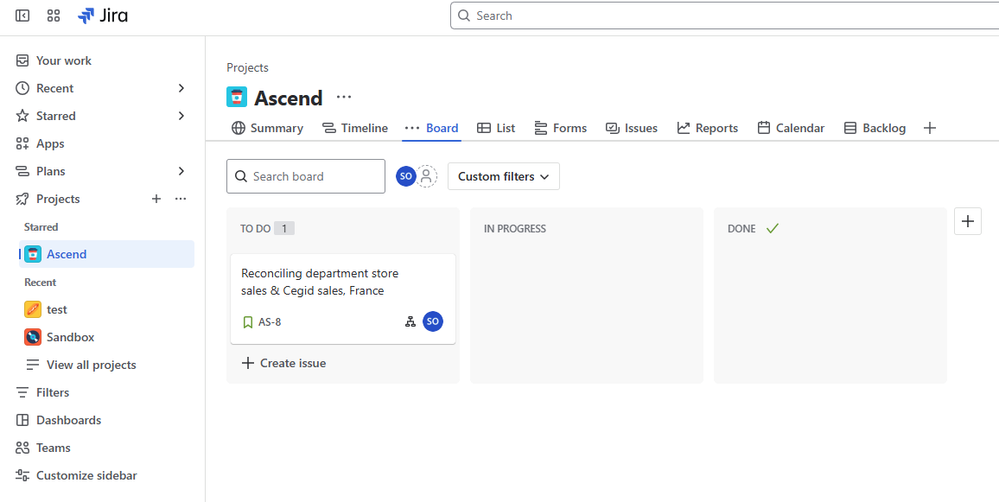The width and height of the screenshot is (999, 502).
Task: Click the AS-8 issue key
Action: point(270,322)
